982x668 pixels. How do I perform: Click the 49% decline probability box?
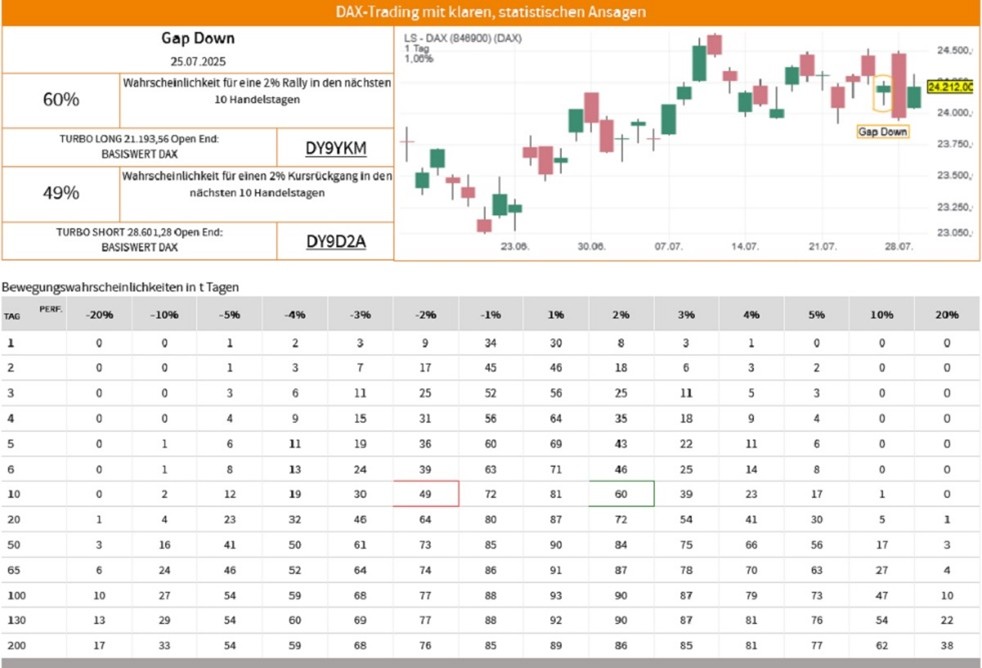pyautogui.click(x=61, y=193)
